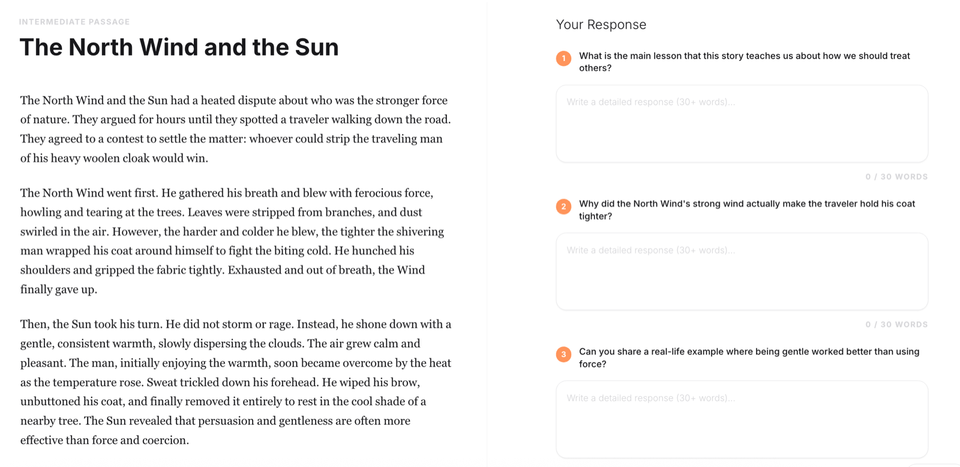960x467 pixels.
Task: Click the INTERMEDIATE PASSAGE label
Action: (x=74, y=22)
